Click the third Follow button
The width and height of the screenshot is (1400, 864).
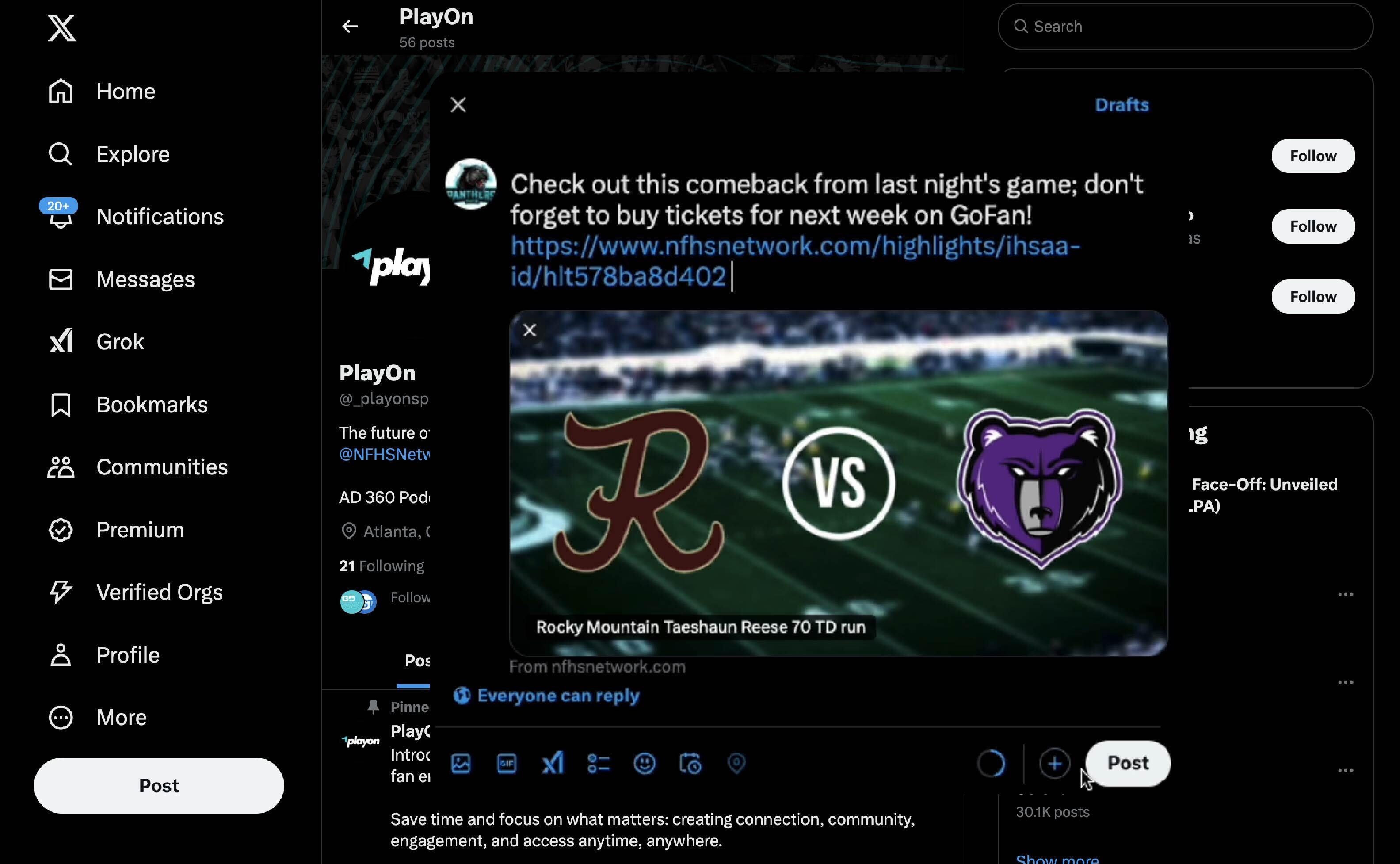click(1312, 297)
